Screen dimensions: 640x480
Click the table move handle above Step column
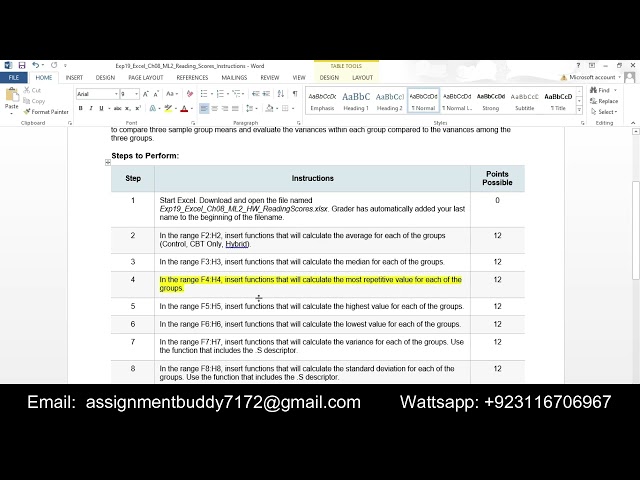[108, 162]
